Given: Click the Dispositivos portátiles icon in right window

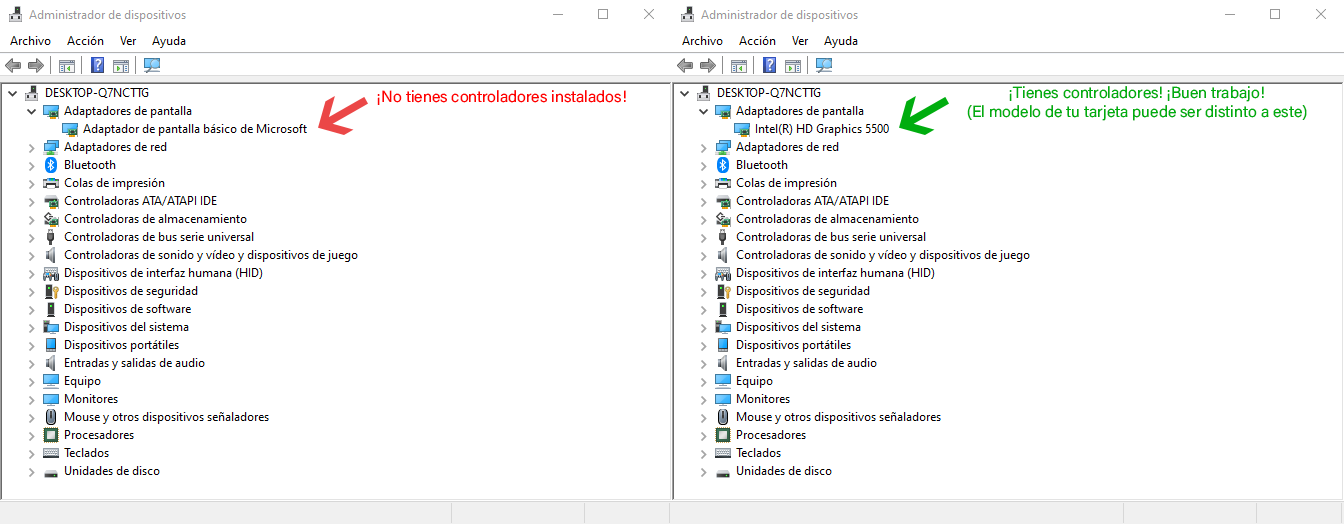Looking at the screenshot, I should 724,345.
